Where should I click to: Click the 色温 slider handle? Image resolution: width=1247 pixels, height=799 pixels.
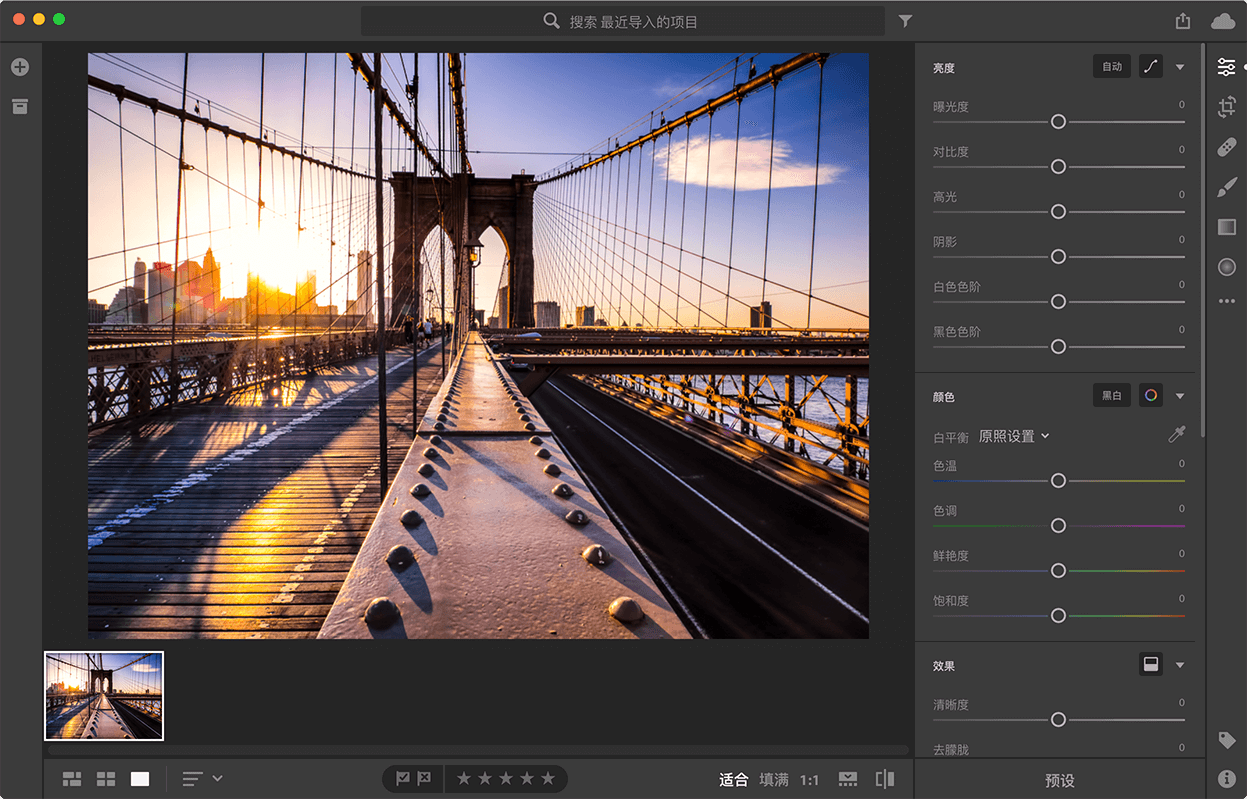tap(1058, 480)
